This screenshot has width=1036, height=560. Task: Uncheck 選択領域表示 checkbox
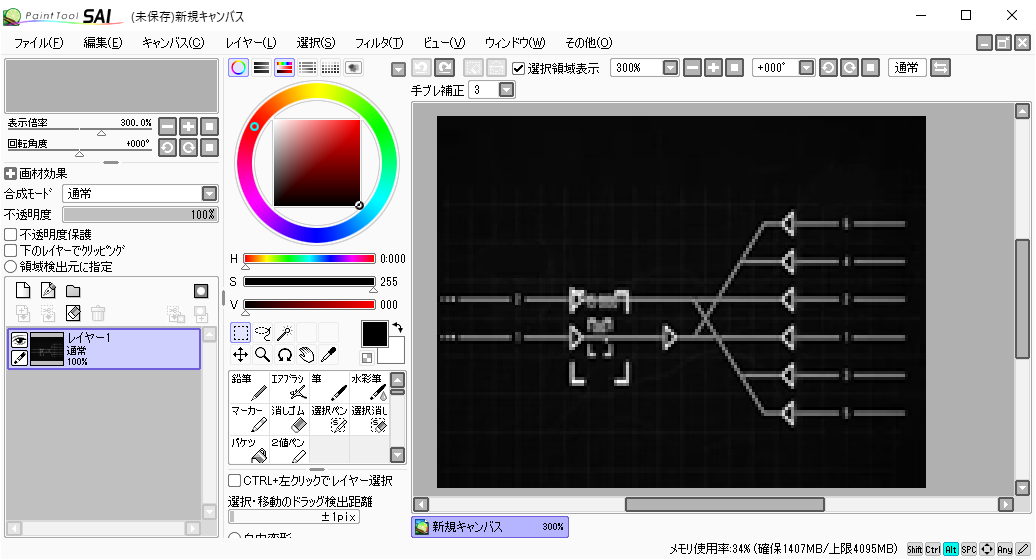pyautogui.click(x=518, y=68)
